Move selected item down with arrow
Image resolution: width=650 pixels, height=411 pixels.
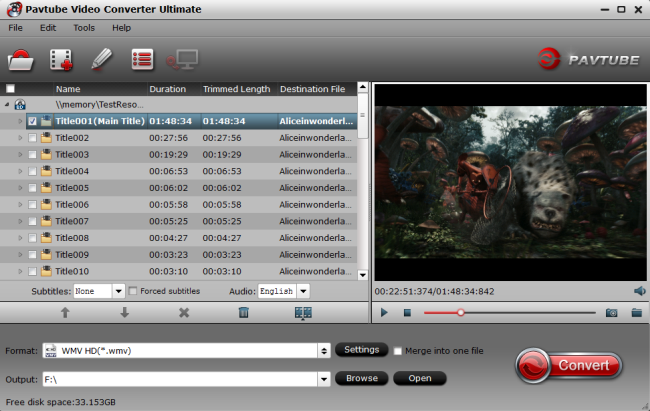[x=124, y=312]
